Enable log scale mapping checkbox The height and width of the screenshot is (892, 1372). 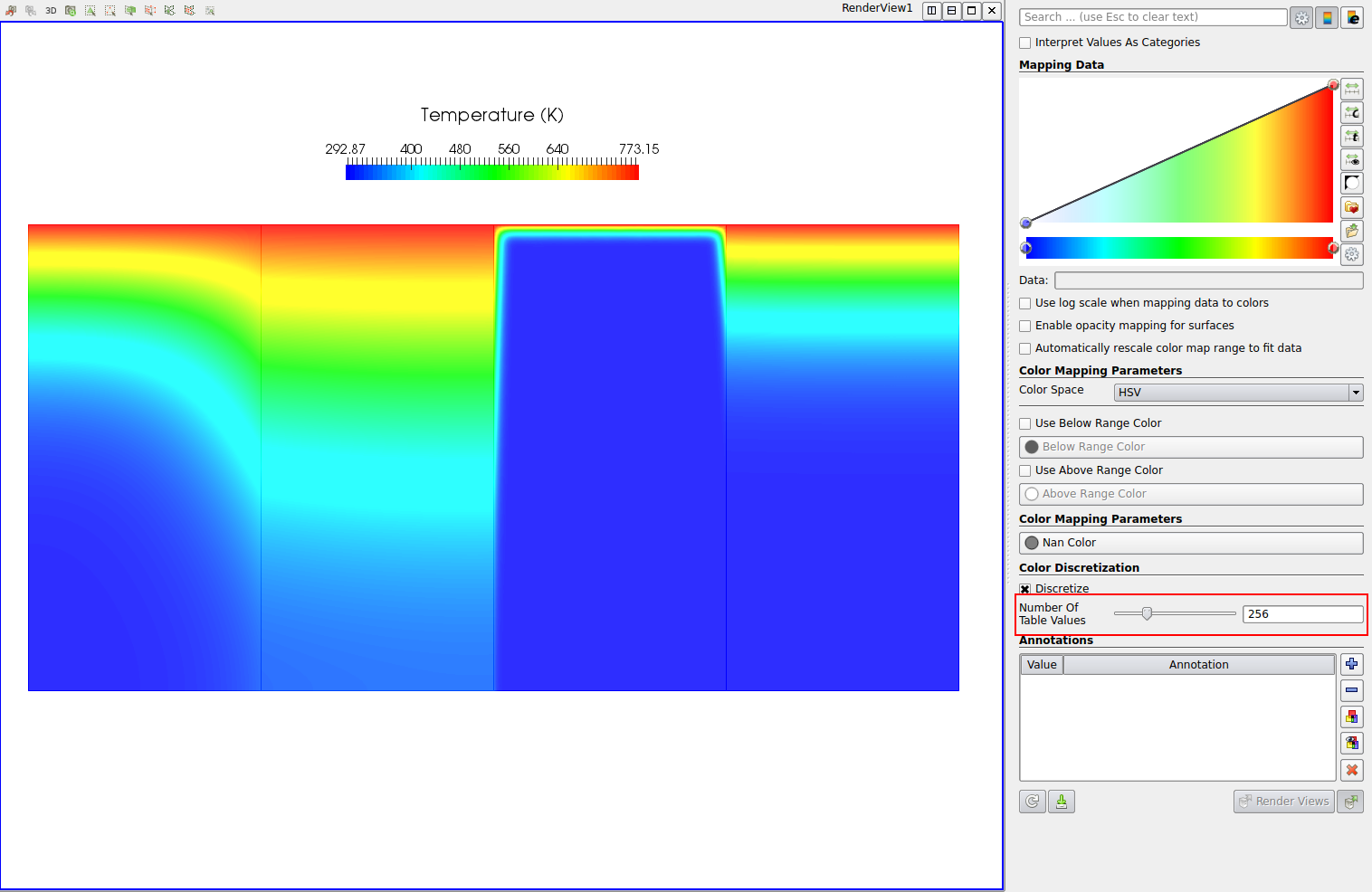tap(1025, 303)
